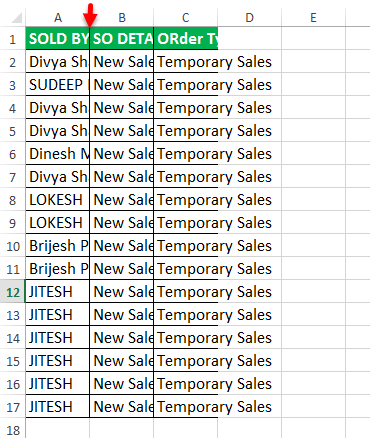Click Temporary Sales cell in row 2
The width and height of the screenshot is (370, 438).
(186, 62)
